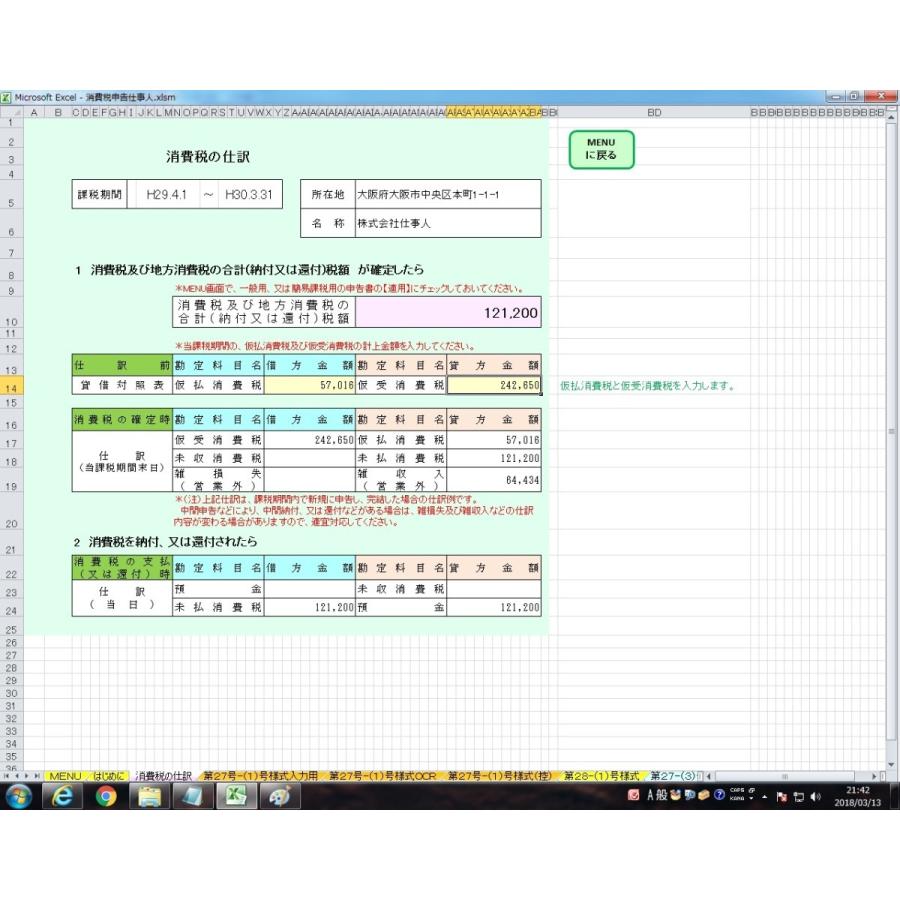The image size is (900, 900).
Task: Open File Explorer folder icon in taskbar
Action: (150, 796)
